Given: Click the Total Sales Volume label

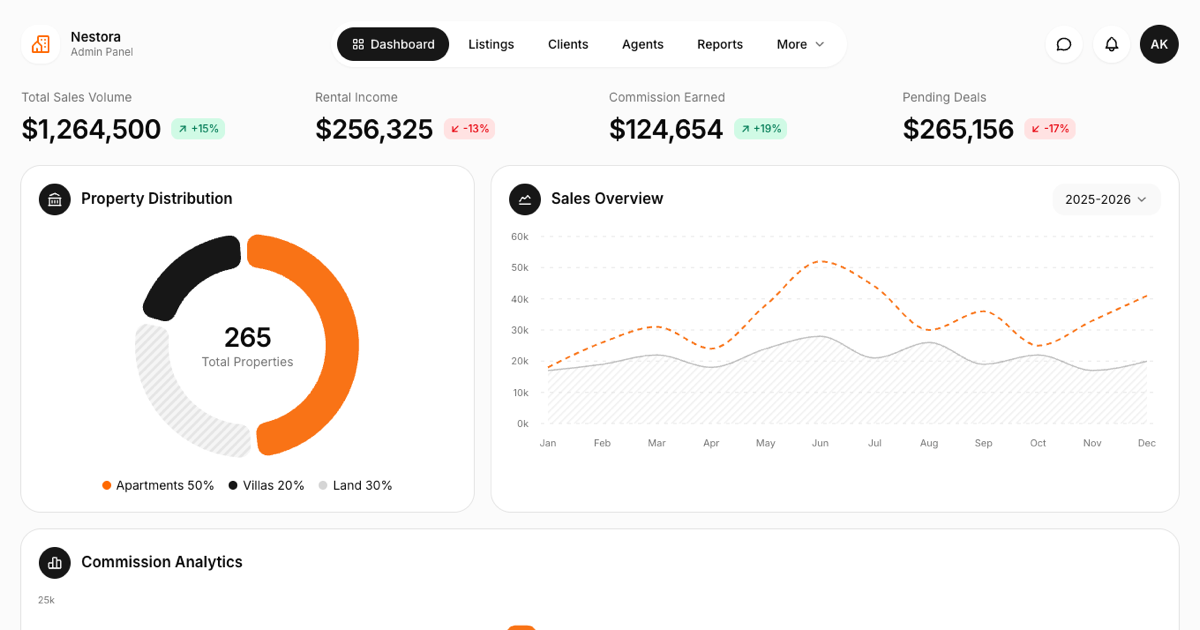Looking at the screenshot, I should coord(76,97).
